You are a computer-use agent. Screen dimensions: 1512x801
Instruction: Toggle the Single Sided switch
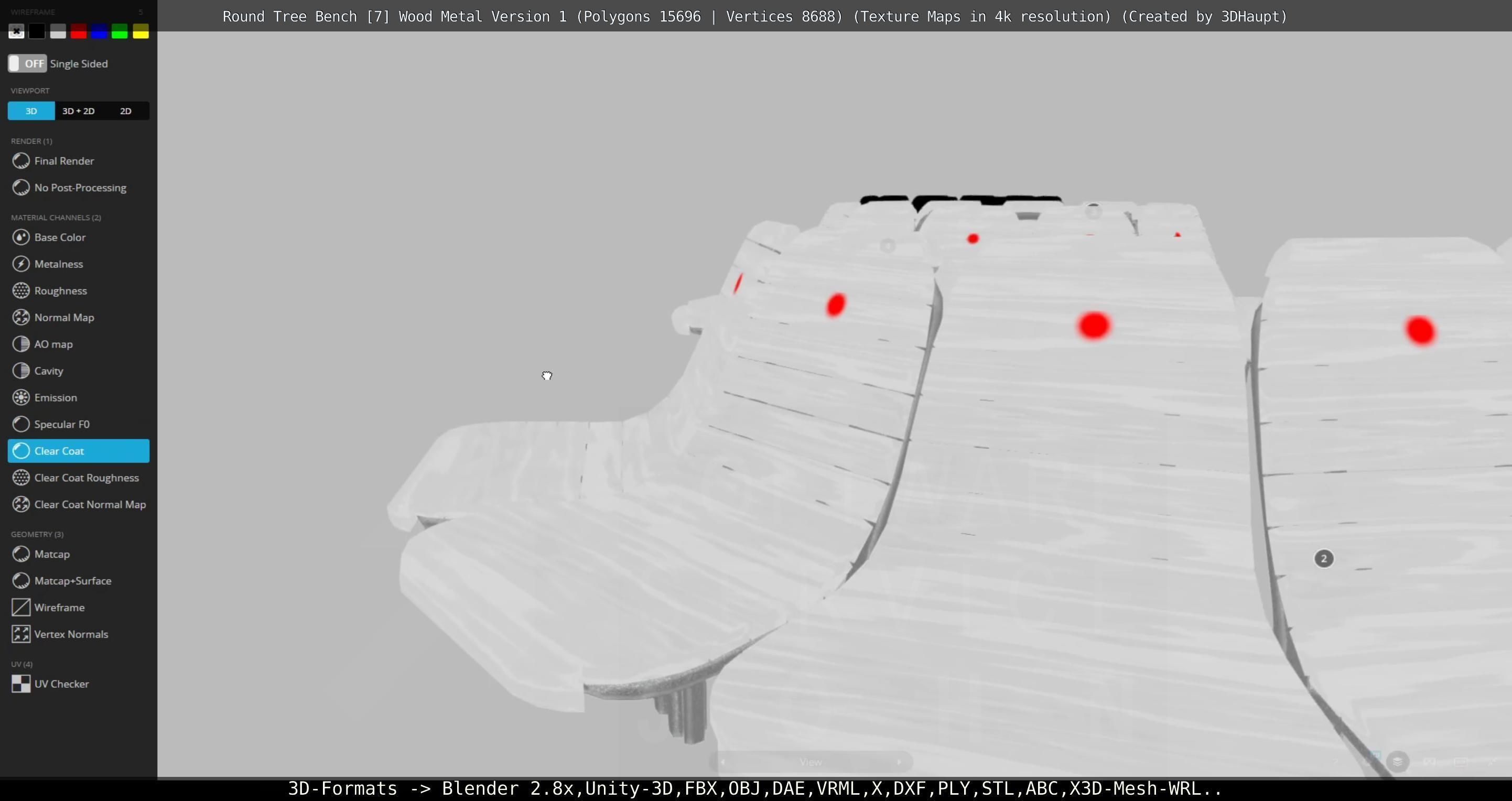[27, 63]
